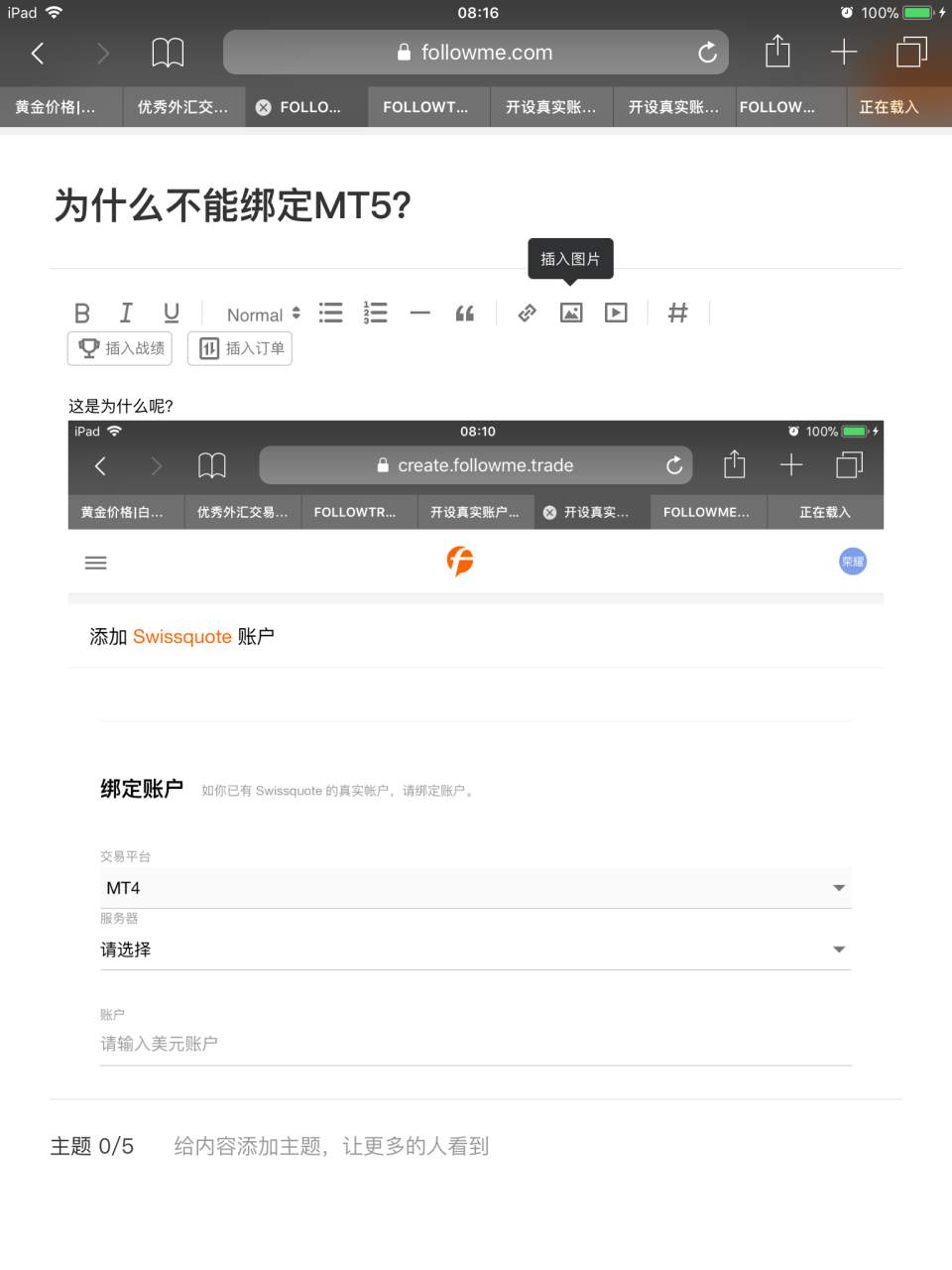
Task: Open the first 开设真实账 tab
Action: pyautogui.click(x=551, y=107)
